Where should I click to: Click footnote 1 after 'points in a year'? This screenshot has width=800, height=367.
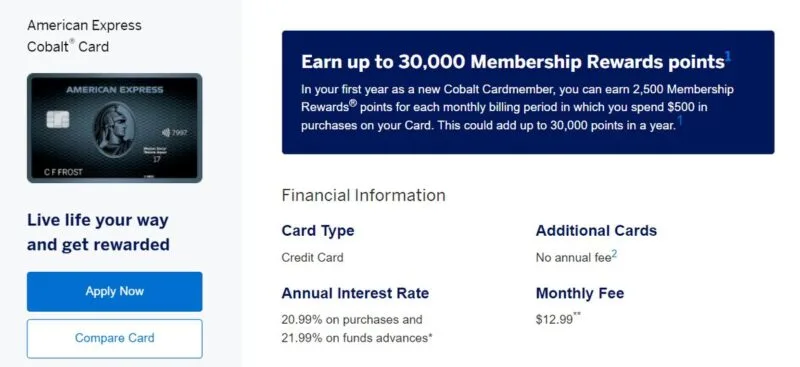tap(680, 121)
